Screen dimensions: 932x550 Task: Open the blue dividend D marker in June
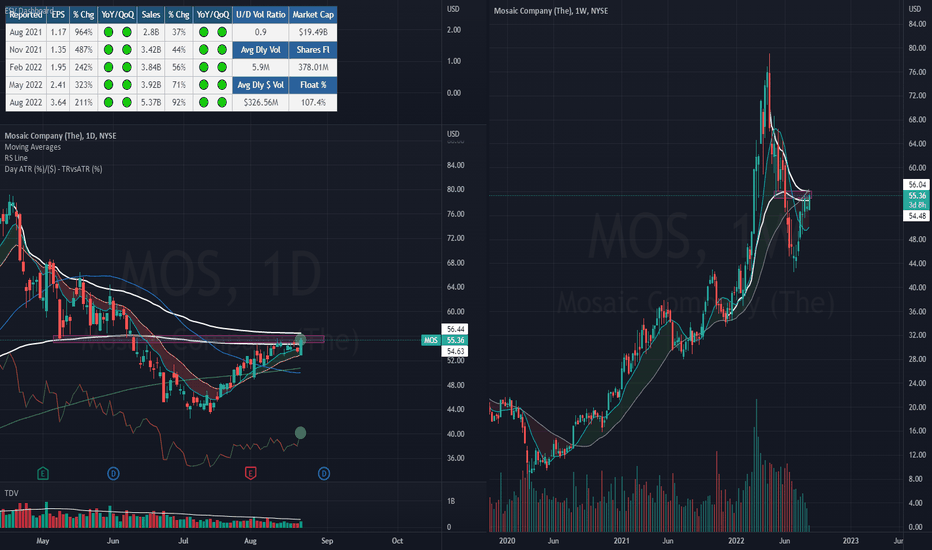(113, 474)
